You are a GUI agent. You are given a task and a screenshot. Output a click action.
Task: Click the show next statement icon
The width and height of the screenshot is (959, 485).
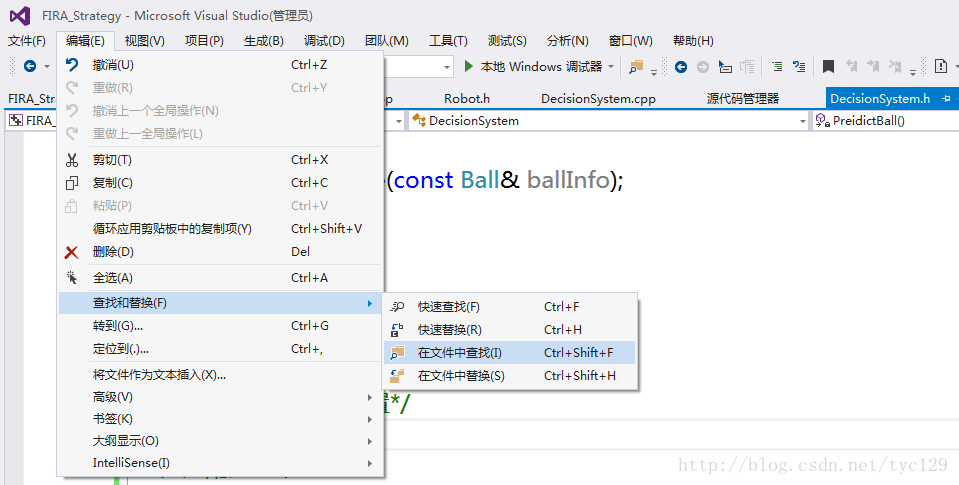coord(725,67)
